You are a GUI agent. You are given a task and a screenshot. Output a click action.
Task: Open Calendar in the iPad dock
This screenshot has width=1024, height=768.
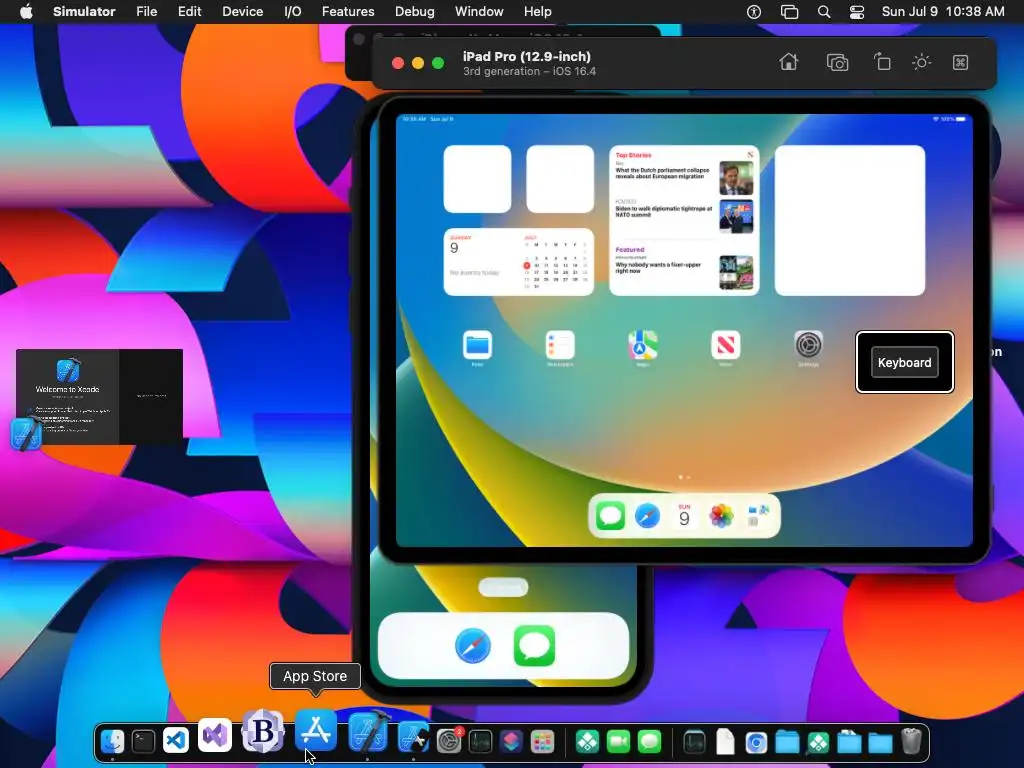coord(684,516)
